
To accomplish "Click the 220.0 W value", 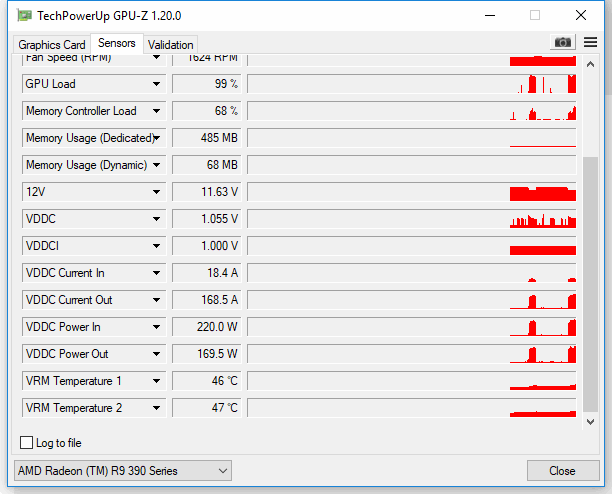I will [x=207, y=327].
